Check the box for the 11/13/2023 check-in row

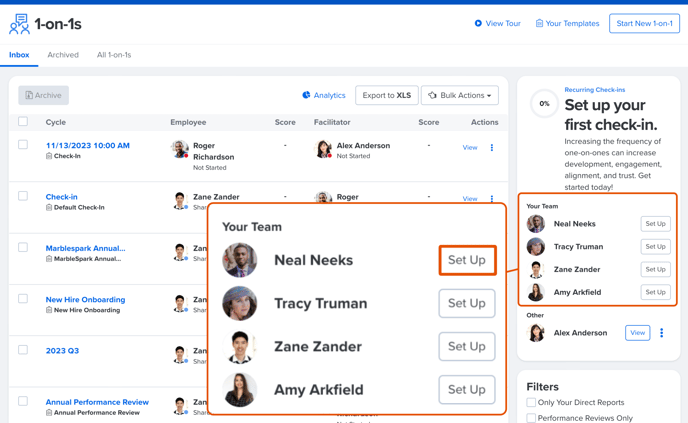pyautogui.click(x=23, y=145)
